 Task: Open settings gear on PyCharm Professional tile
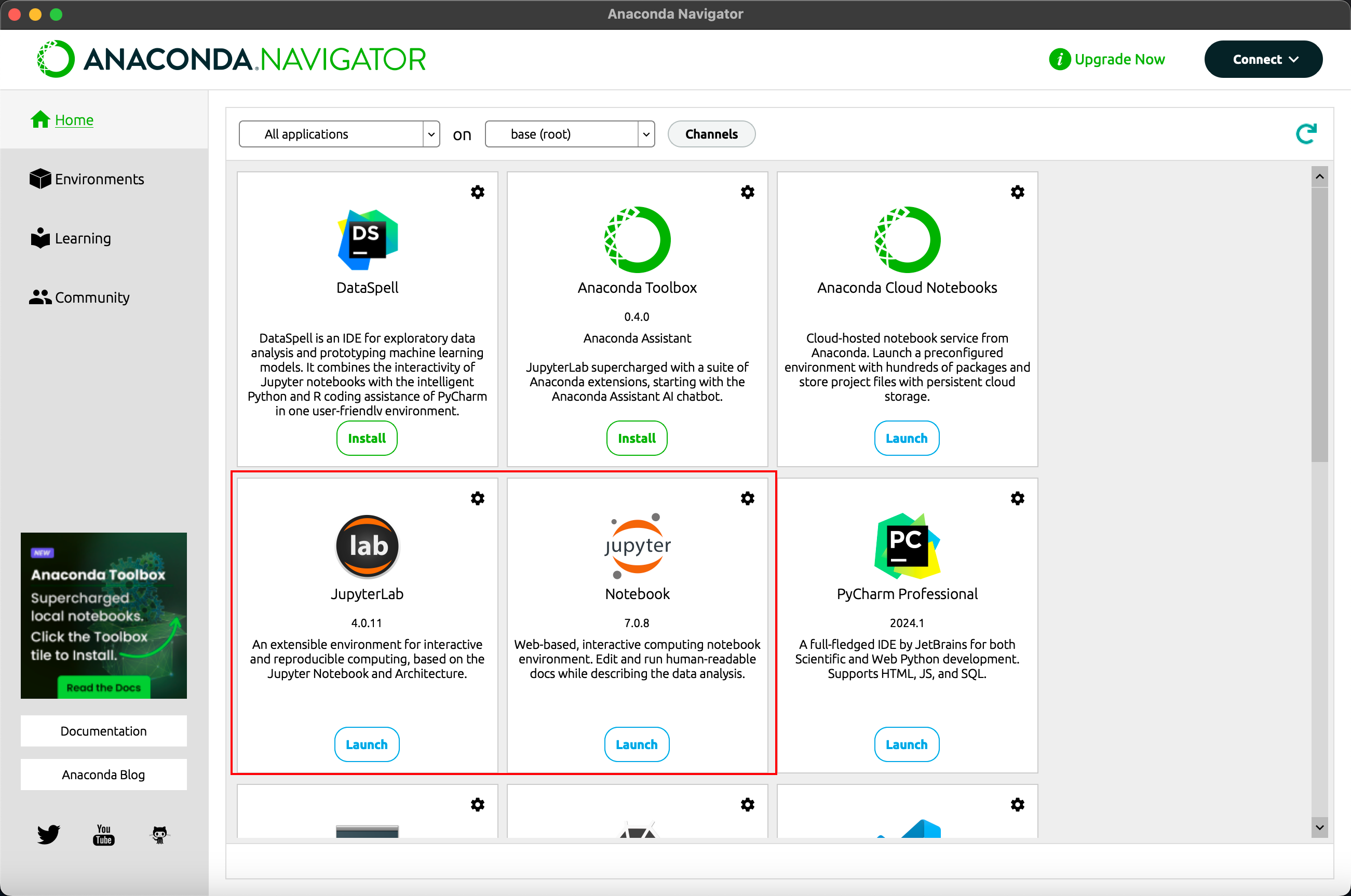pyautogui.click(x=1017, y=498)
